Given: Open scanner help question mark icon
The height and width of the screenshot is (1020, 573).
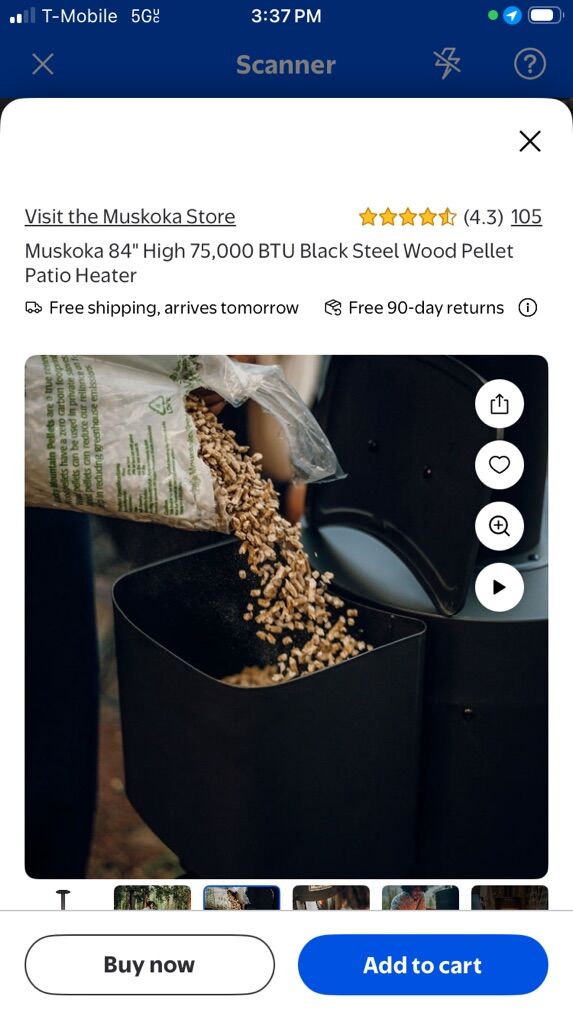Looking at the screenshot, I should [x=529, y=64].
